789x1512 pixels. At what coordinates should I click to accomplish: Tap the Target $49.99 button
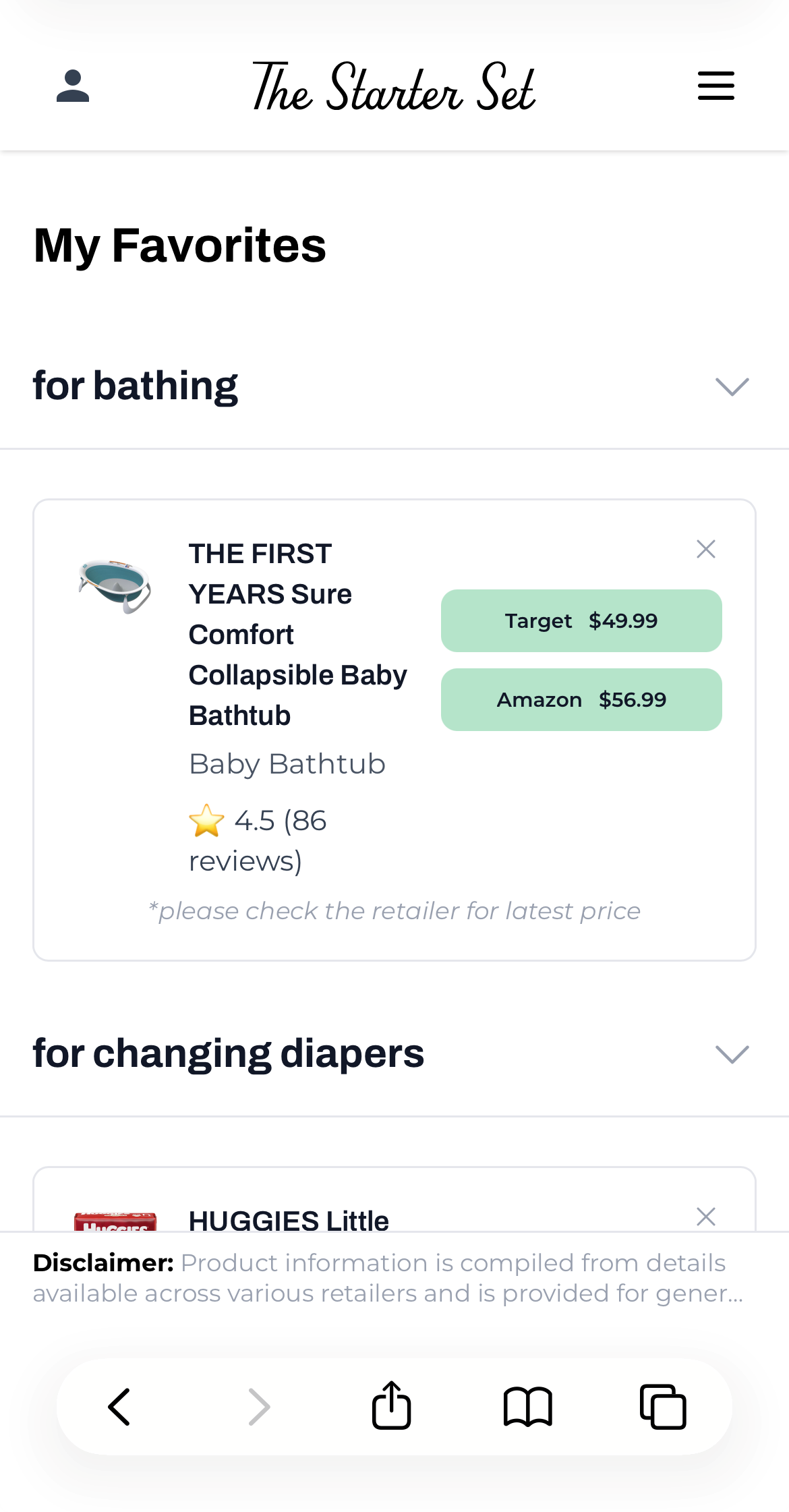pos(581,620)
